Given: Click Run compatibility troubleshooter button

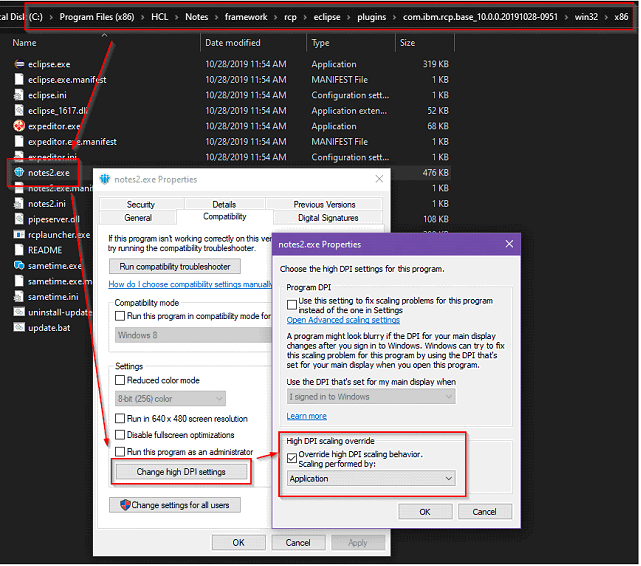Looking at the screenshot, I should pos(175,266).
